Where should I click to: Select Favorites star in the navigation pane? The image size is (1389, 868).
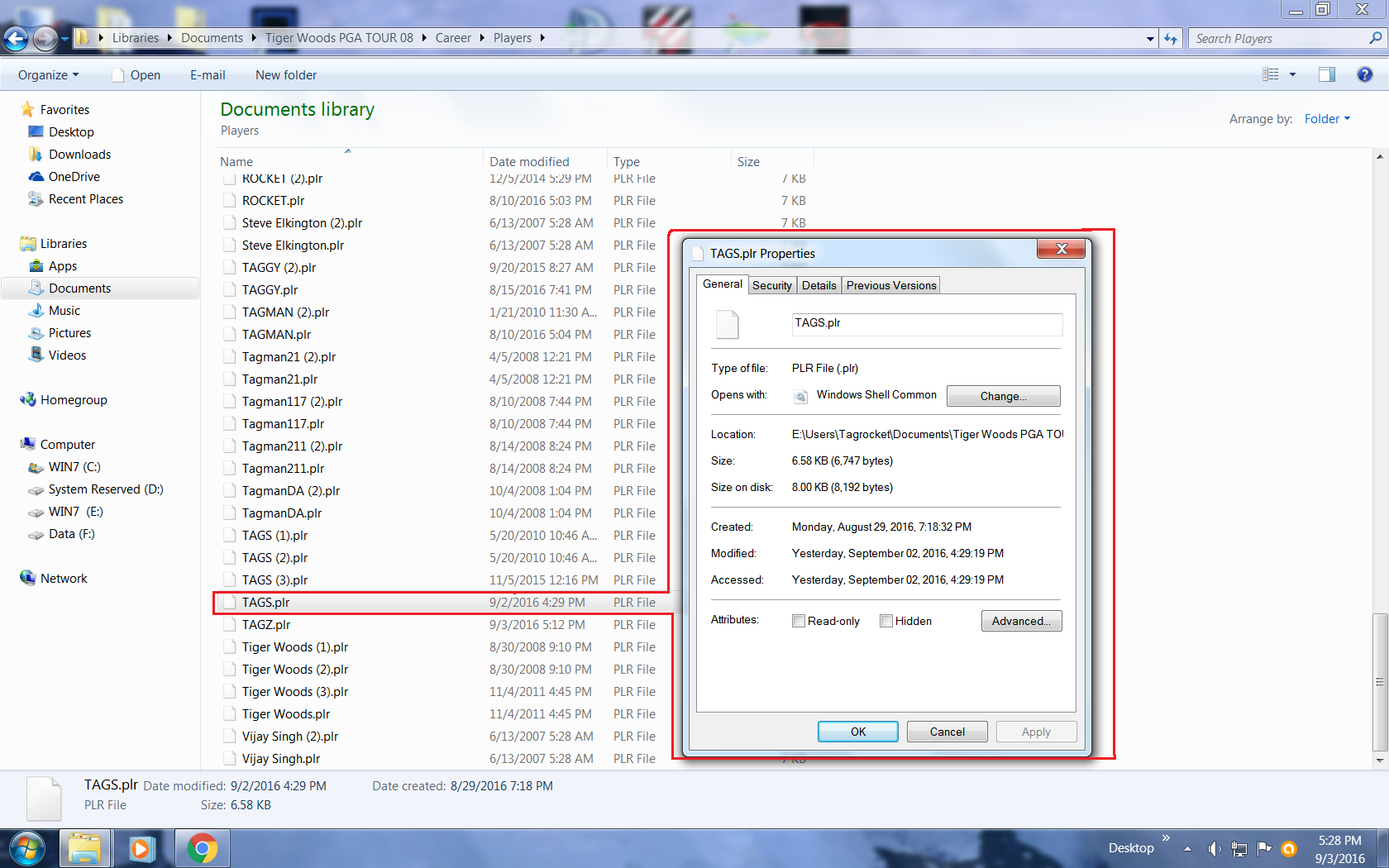pyautogui.click(x=27, y=109)
